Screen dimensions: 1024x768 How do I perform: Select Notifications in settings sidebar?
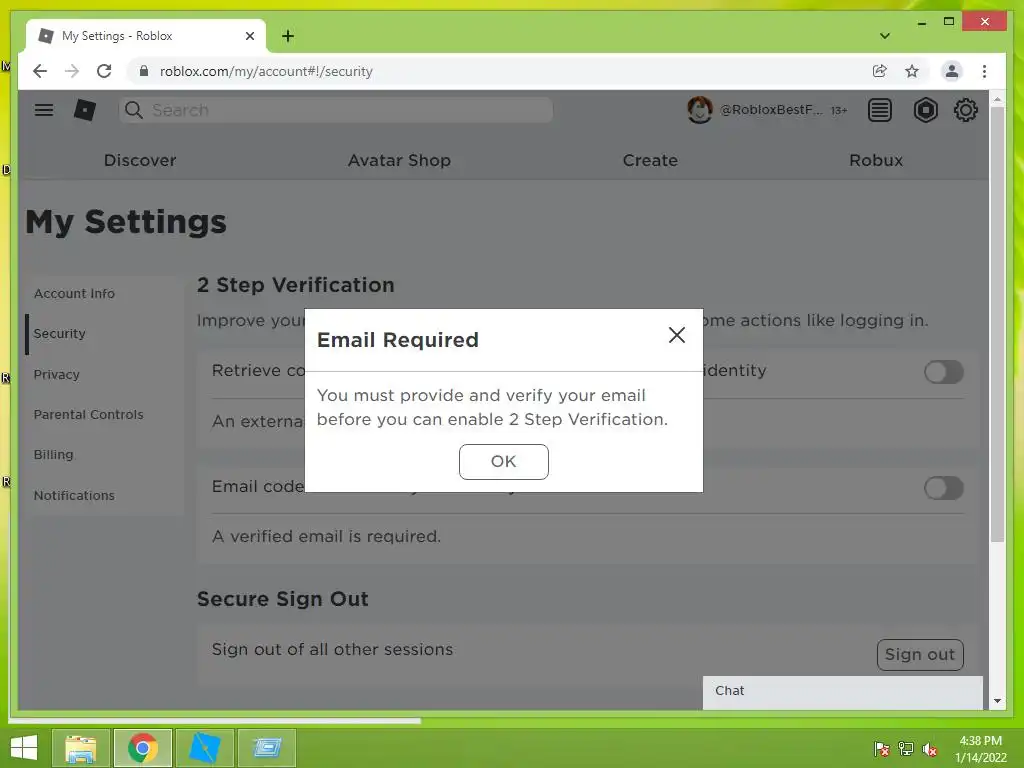(x=74, y=496)
